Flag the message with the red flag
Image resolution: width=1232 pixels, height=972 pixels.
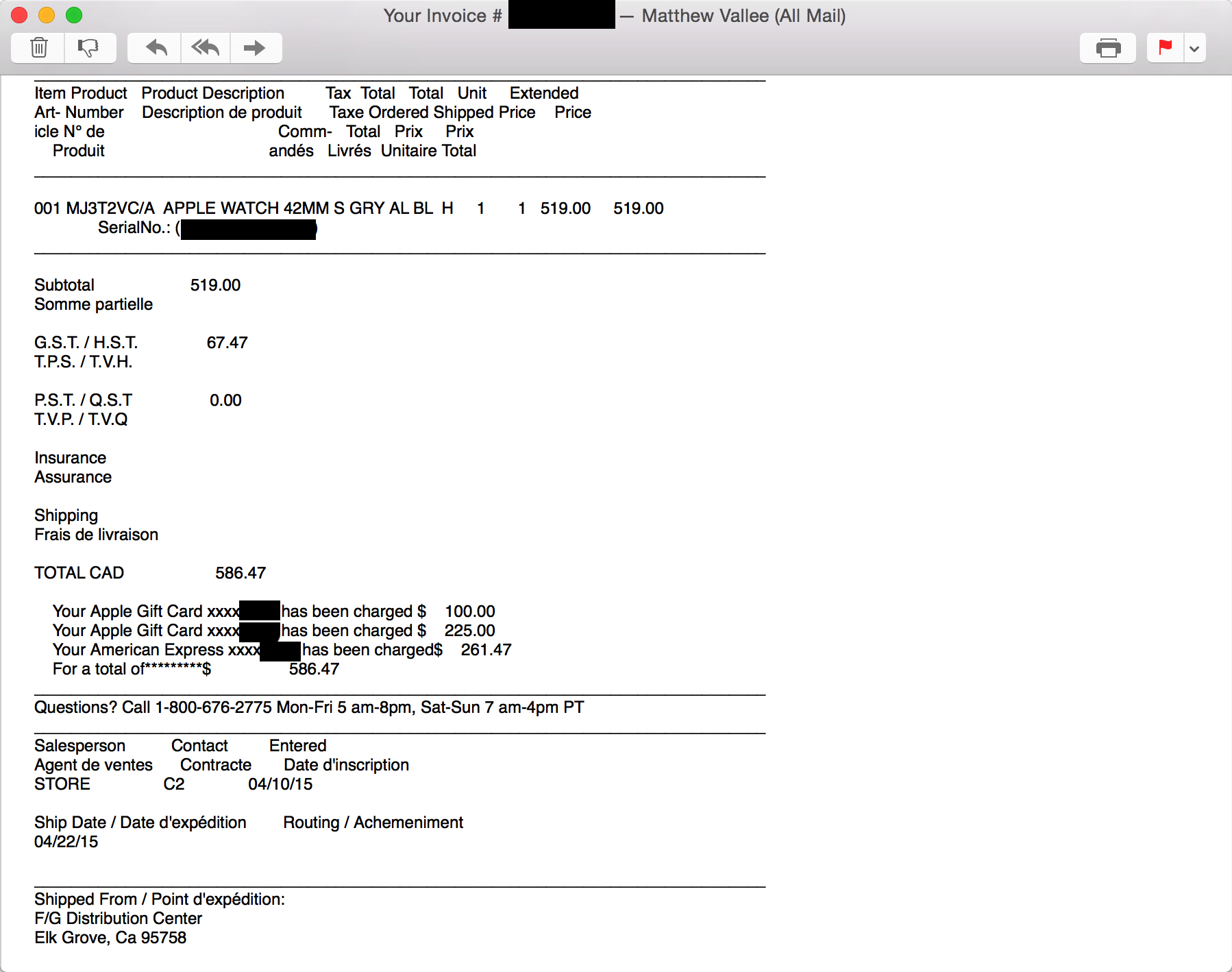pos(1165,48)
